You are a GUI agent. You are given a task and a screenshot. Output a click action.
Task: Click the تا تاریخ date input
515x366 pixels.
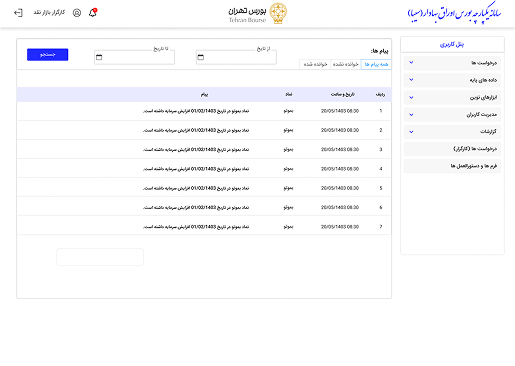tap(134, 57)
